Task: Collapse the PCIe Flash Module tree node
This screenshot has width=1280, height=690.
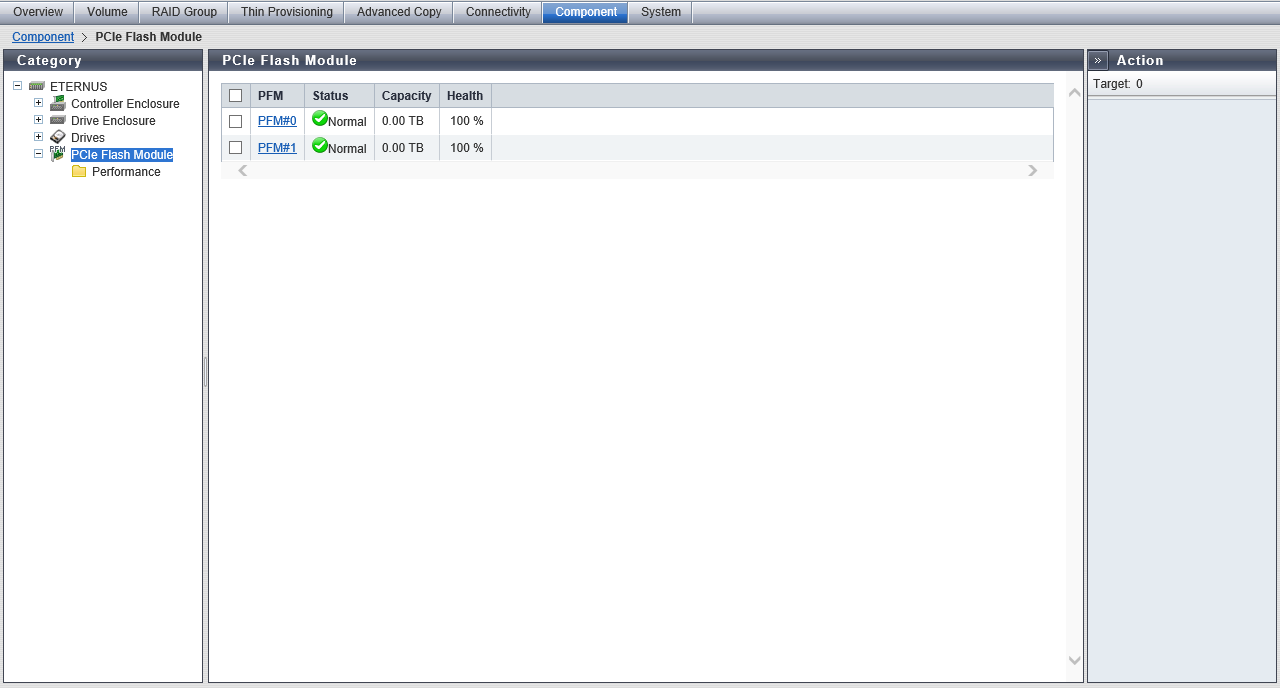Action: [x=38, y=154]
